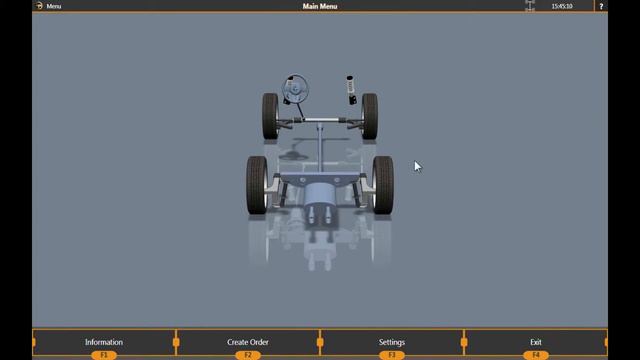Image resolution: width=640 pixels, height=360 pixels.
Task: Click the vehicle axle status icon
Action: 530,6
